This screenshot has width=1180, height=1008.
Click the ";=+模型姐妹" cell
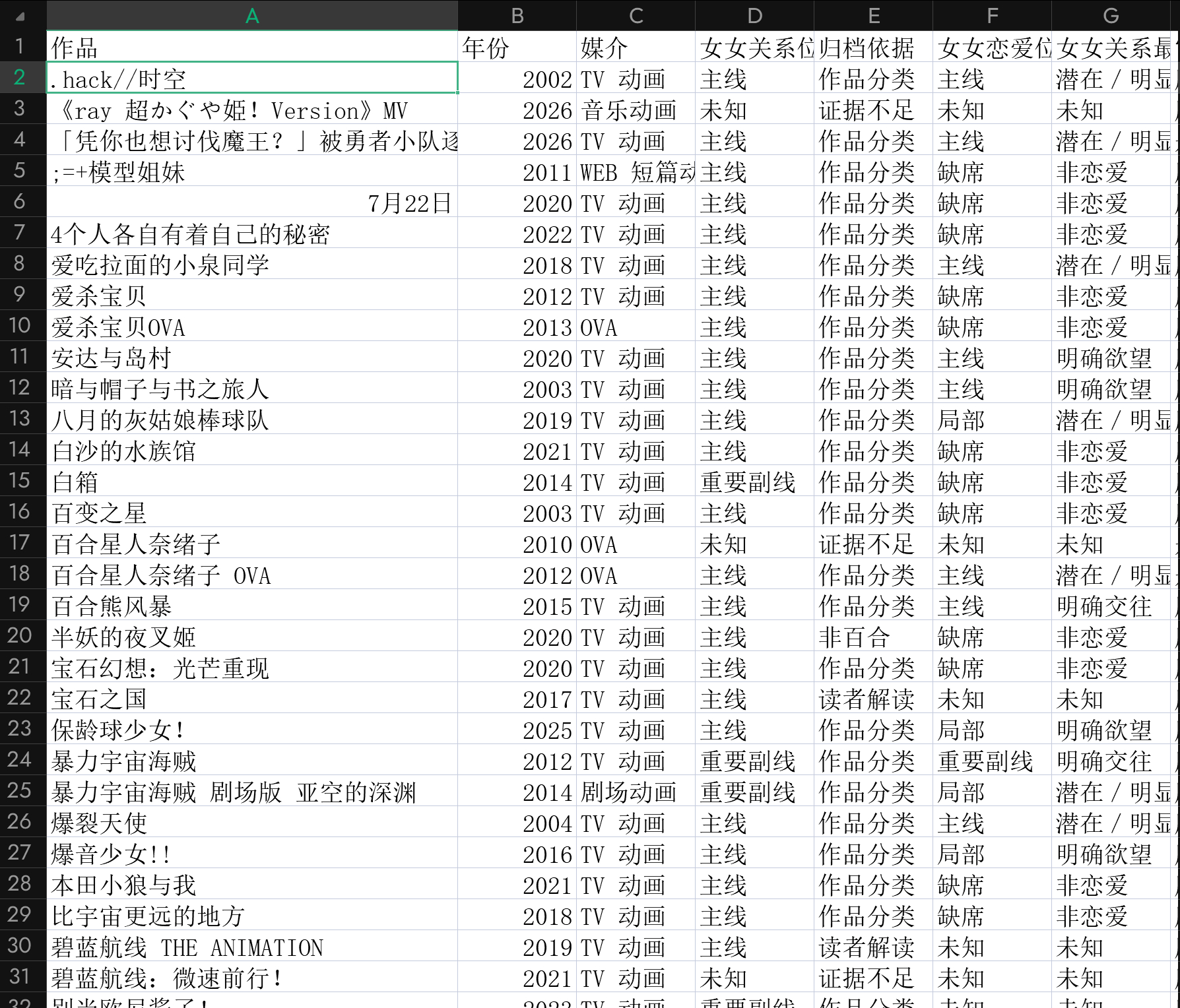(x=252, y=171)
